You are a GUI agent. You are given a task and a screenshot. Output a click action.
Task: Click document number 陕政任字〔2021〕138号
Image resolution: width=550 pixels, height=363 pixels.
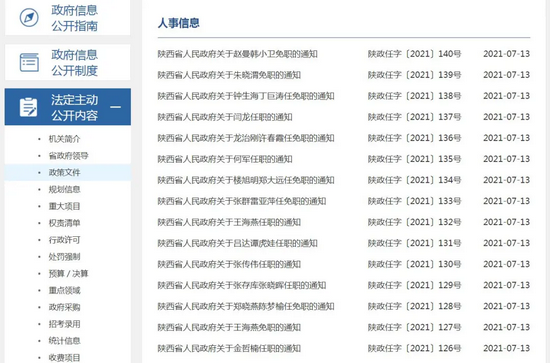click(x=414, y=96)
